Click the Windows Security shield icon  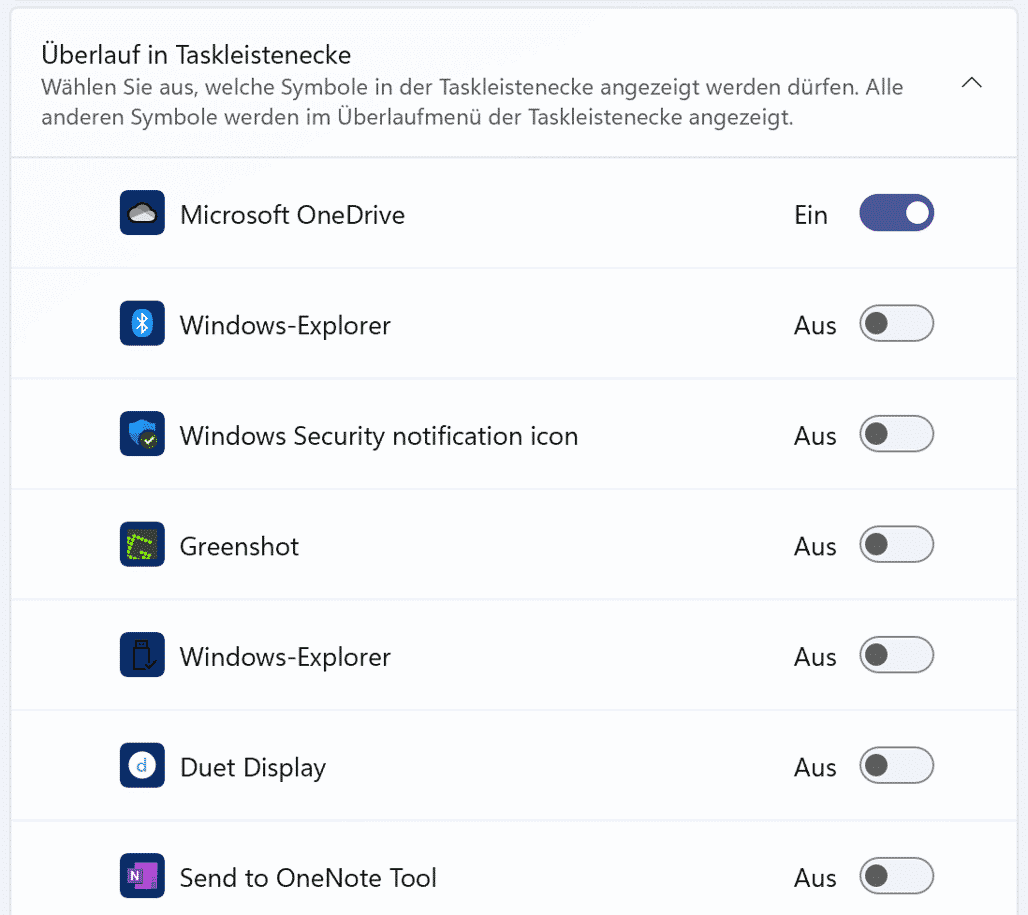click(142, 435)
